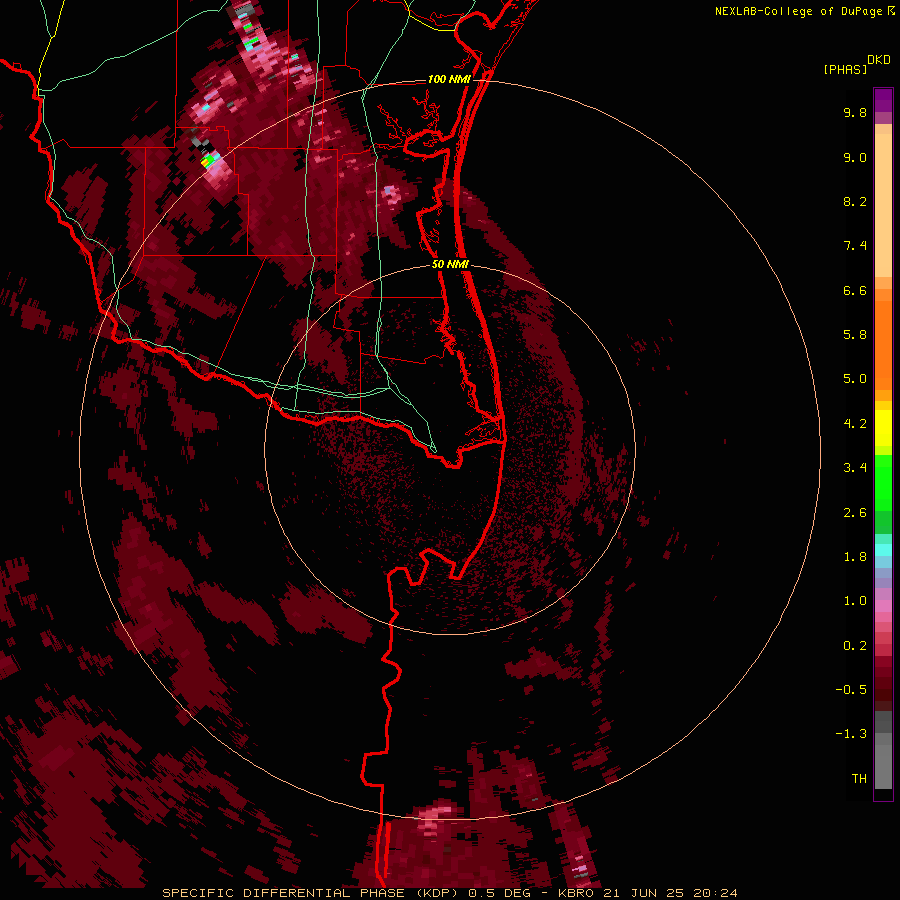The image size is (900, 900).
Task: Click the cyan band of the color bar
Action: (883, 549)
